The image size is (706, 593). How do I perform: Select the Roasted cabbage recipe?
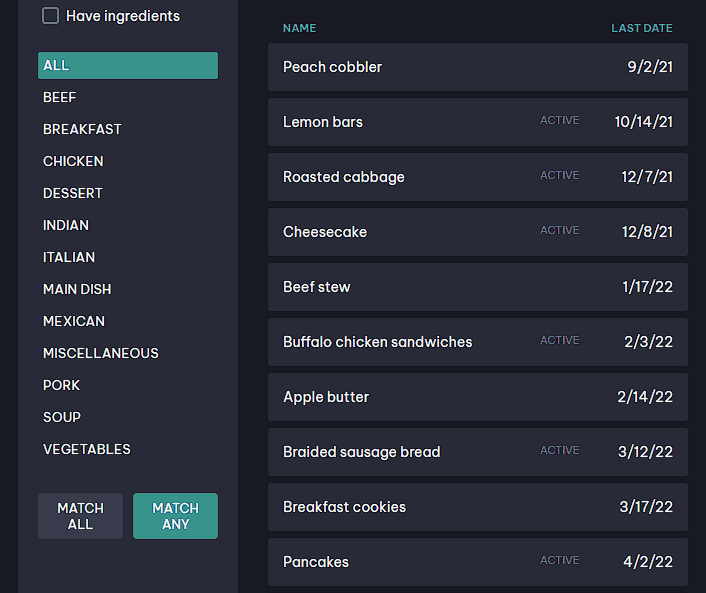(x=478, y=177)
